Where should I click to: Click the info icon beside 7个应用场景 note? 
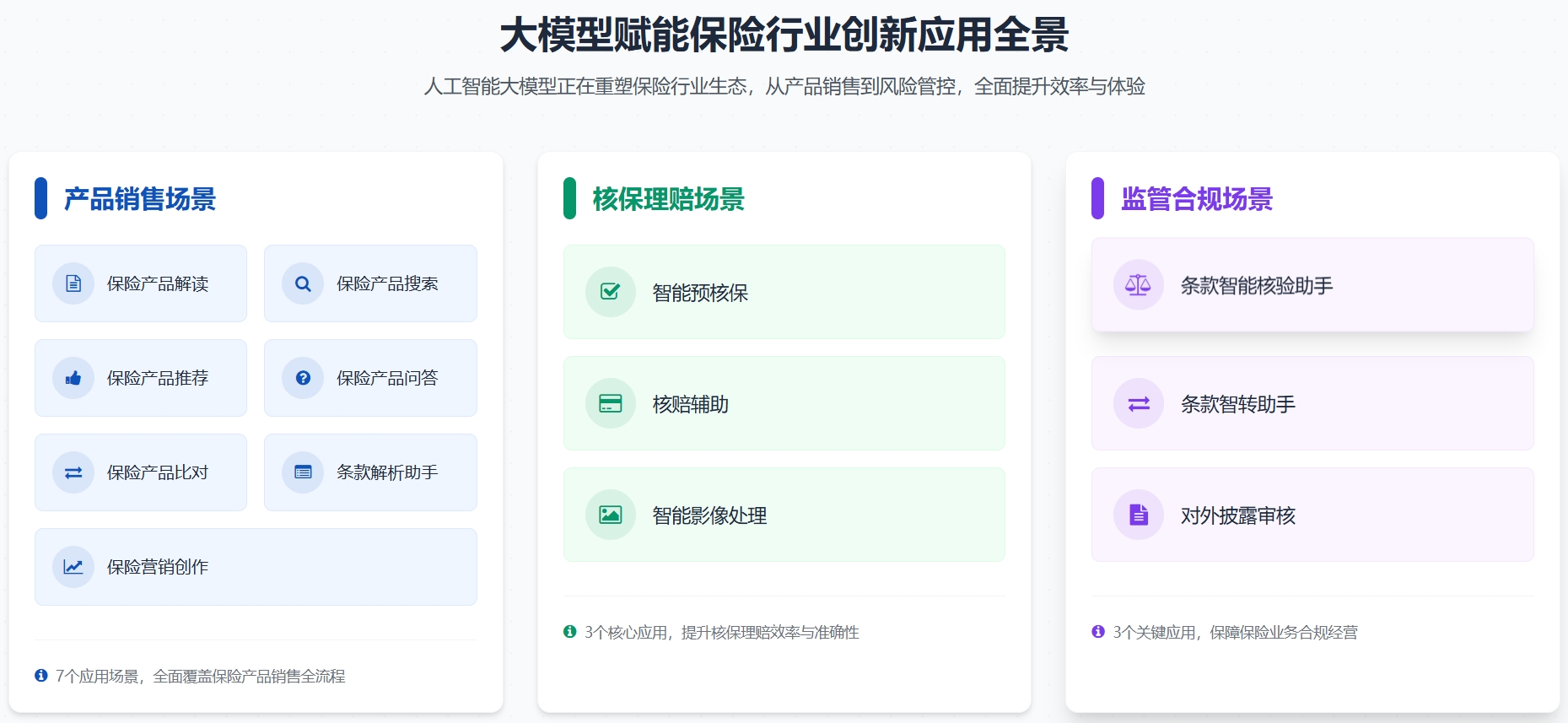click(40, 676)
